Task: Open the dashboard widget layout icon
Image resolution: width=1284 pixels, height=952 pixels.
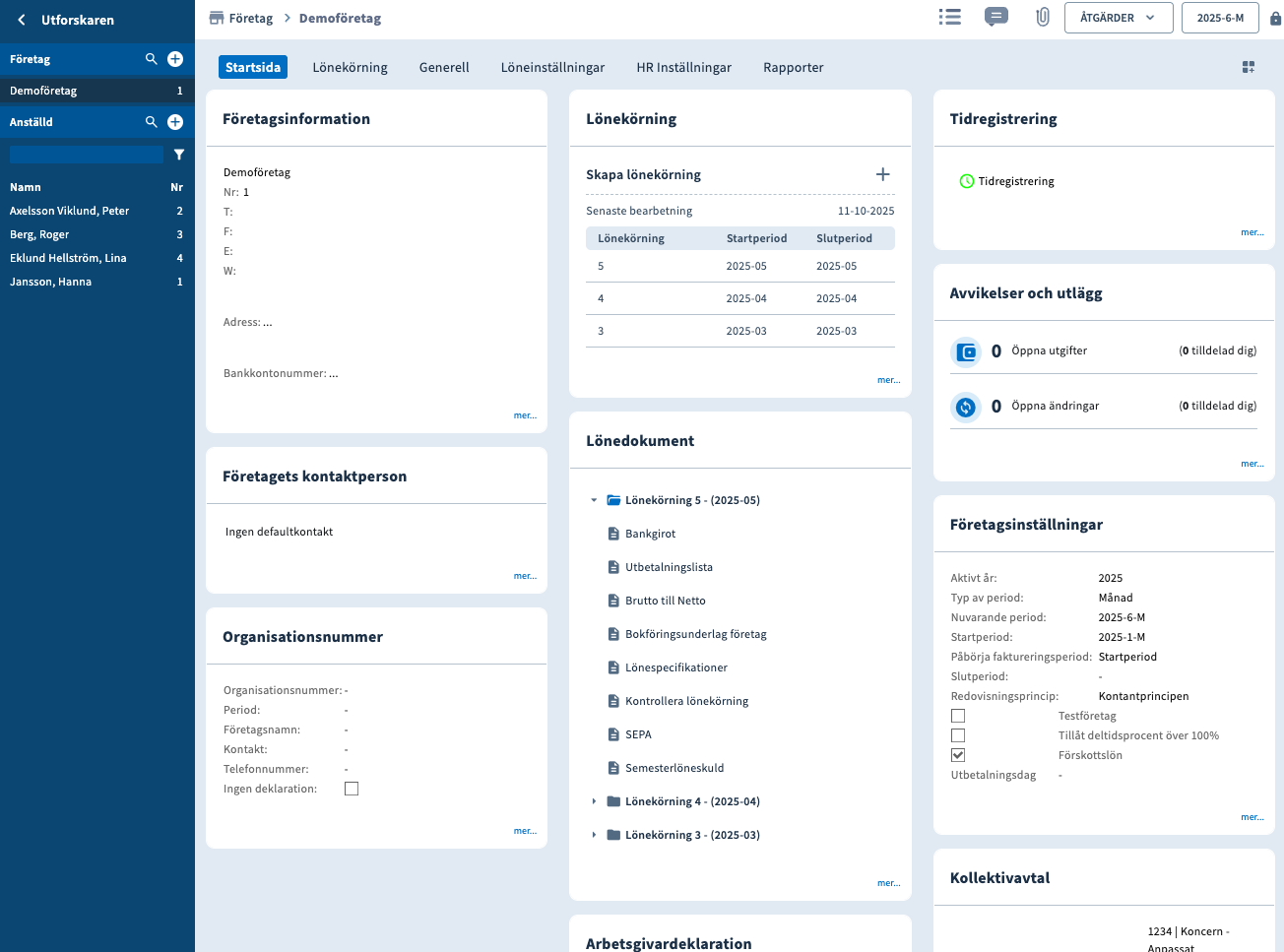Action: pyautogui.click(x=1249, y=67)
